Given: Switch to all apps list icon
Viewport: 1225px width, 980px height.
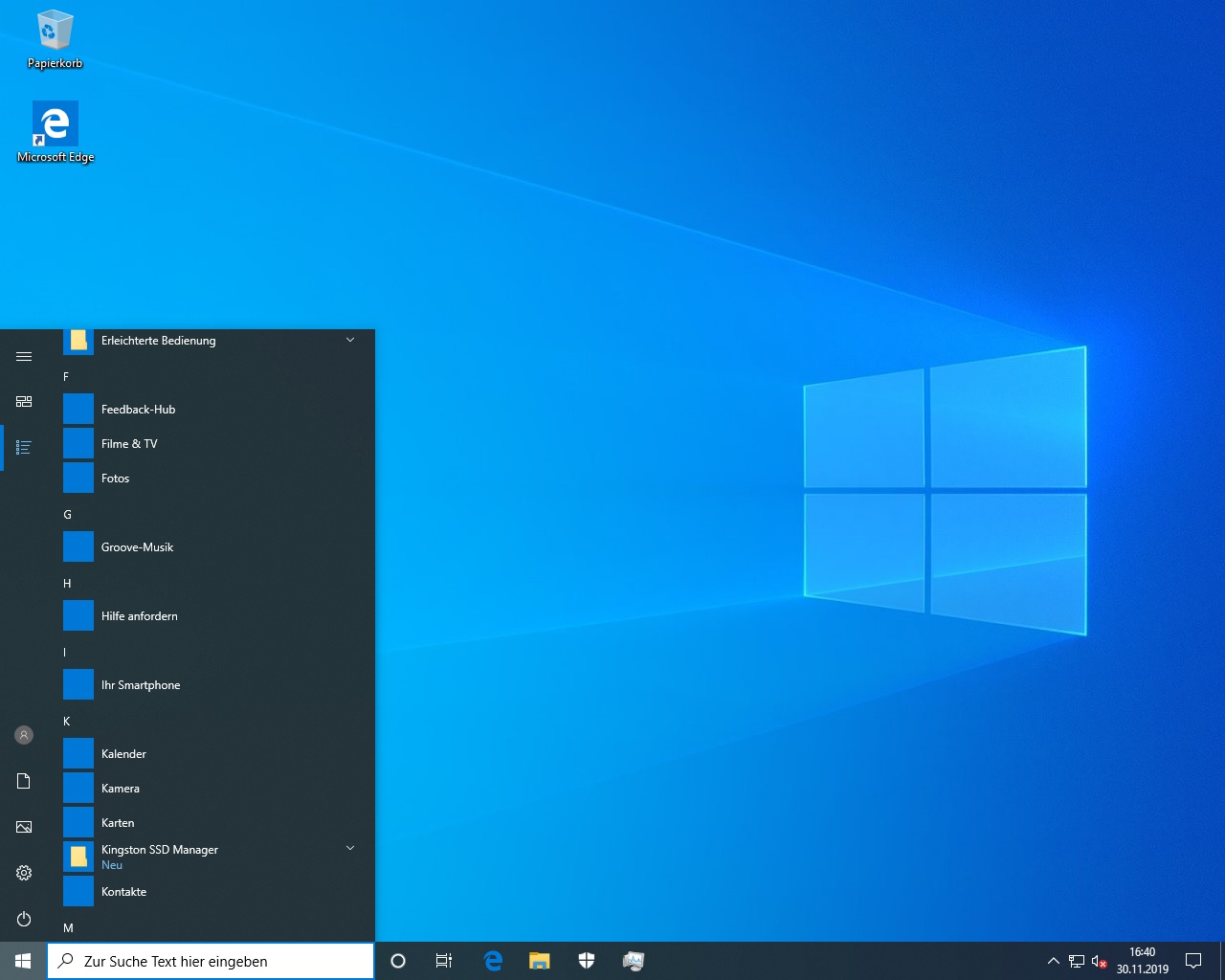Looking at the screenshot, I should point(24,448).
